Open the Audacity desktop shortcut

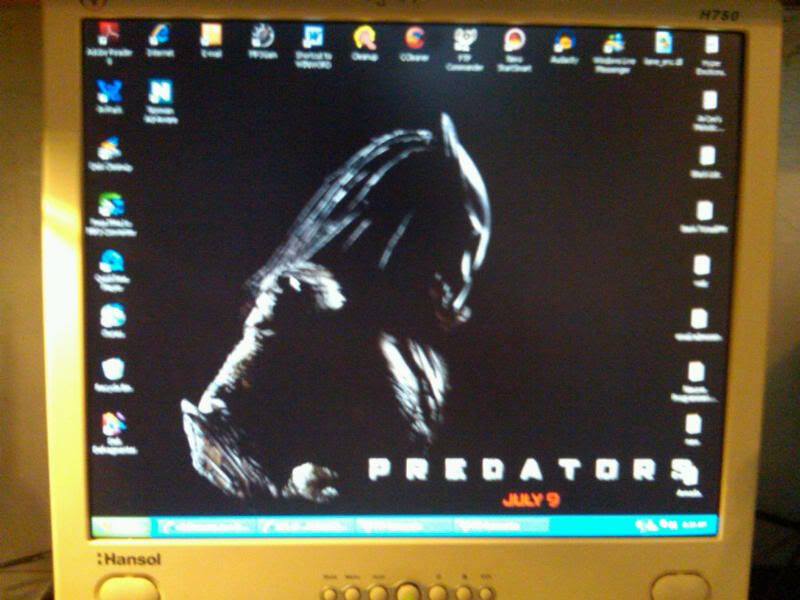pos(564,47)
